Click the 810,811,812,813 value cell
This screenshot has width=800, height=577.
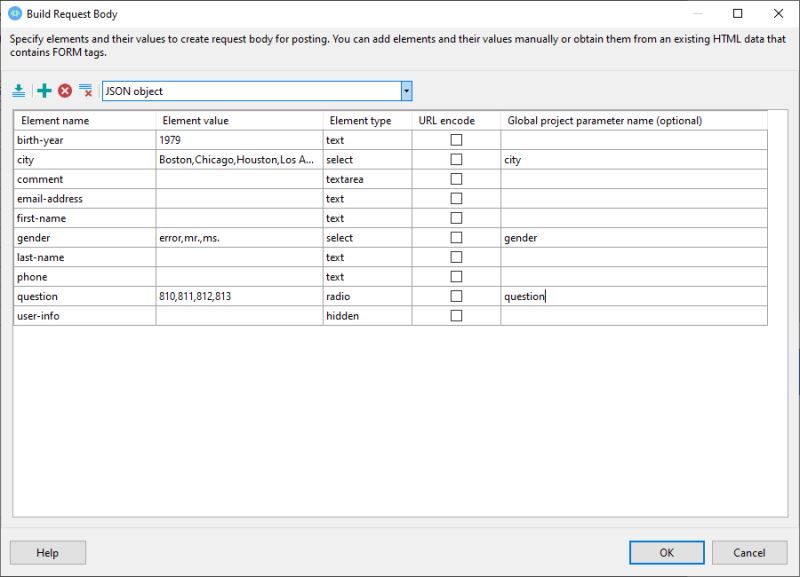click(239, 296)
